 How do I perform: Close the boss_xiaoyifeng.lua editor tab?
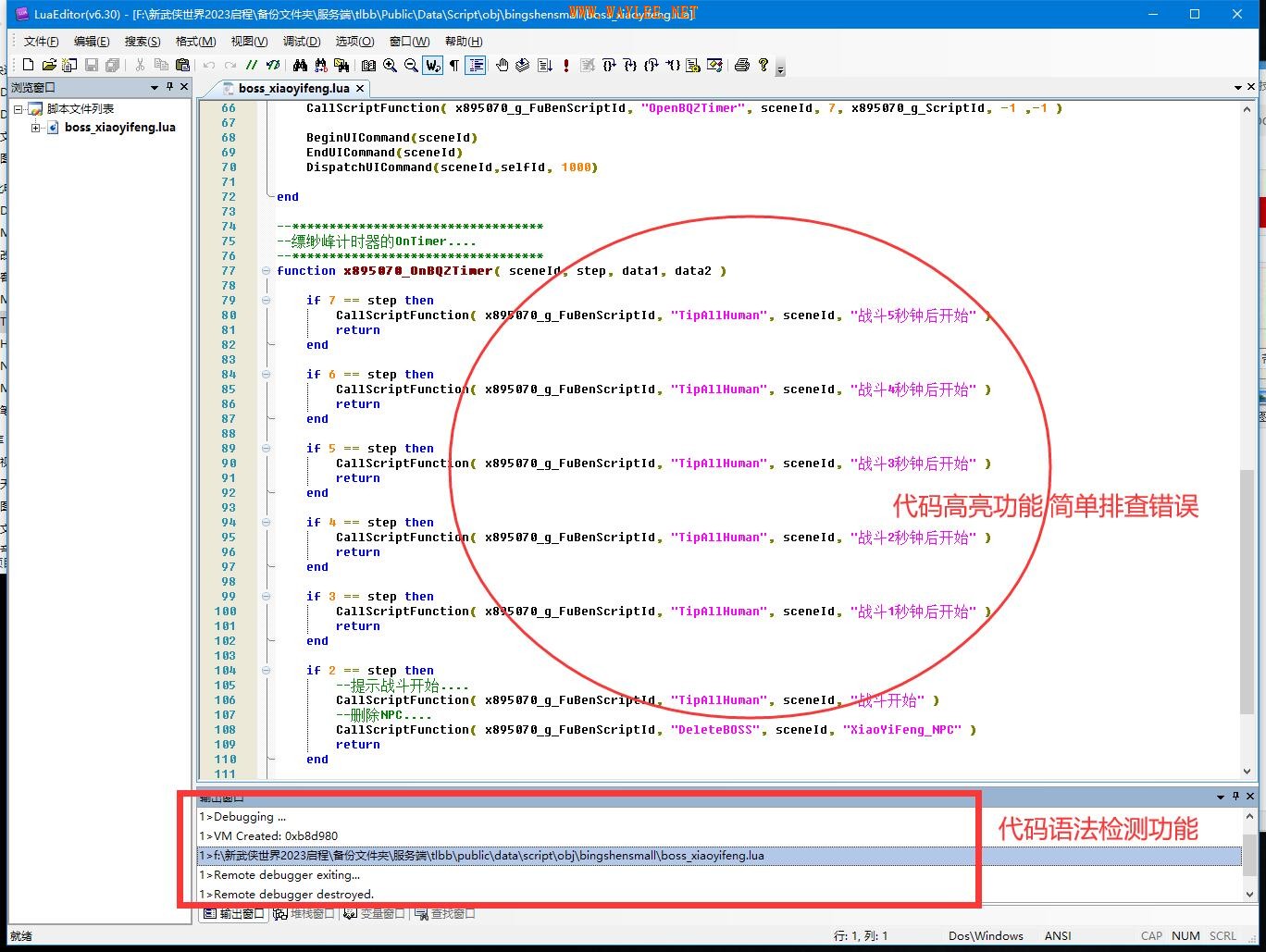tap(360, 88)
